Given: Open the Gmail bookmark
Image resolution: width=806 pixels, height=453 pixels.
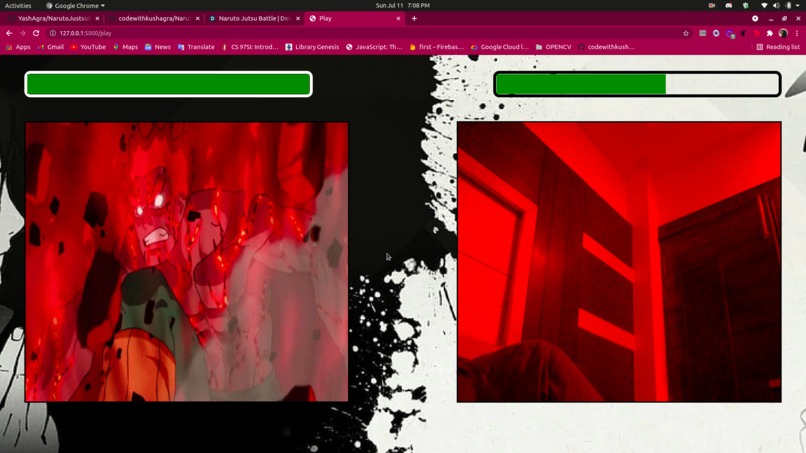Looking at the screenshot, I should pos(51,47).
